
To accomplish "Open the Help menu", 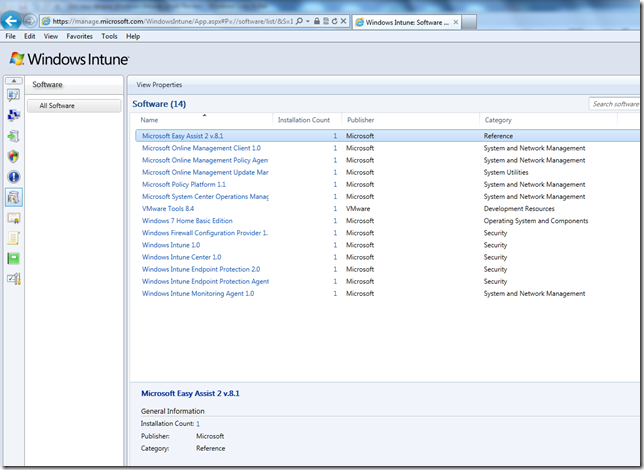I will 133,36.
